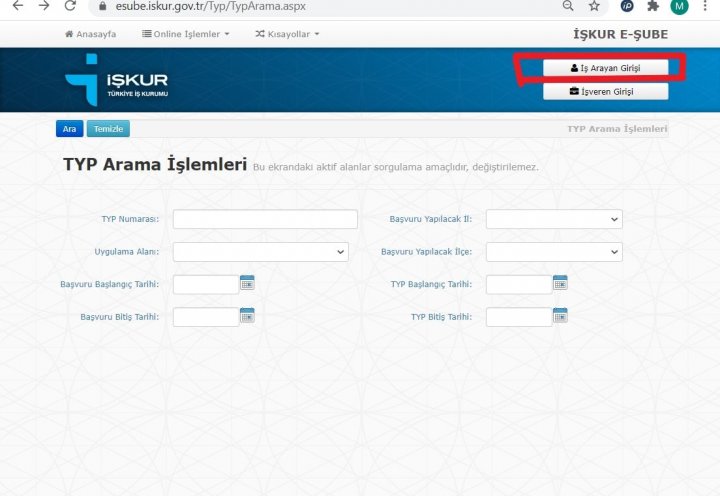Image resolution: width=720 pixels, height=496 pixels.
Task: Click the TYP Arama İşlemleri breadcrumb label
Action: point(617,129)
